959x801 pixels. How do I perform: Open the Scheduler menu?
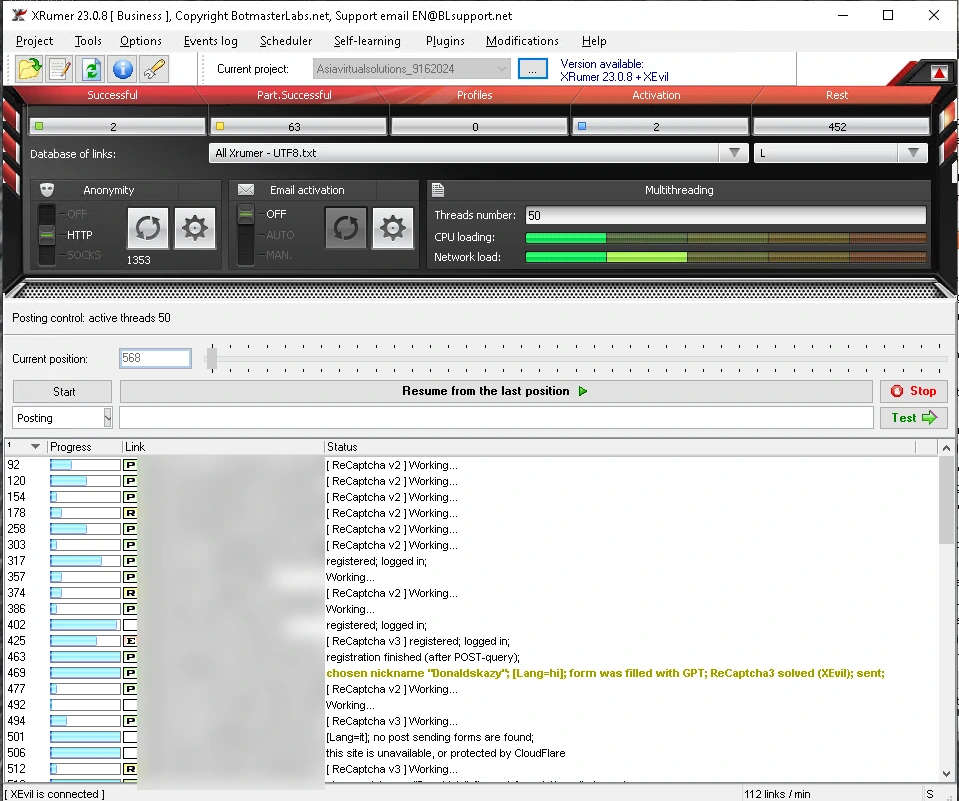coord(286,41)
